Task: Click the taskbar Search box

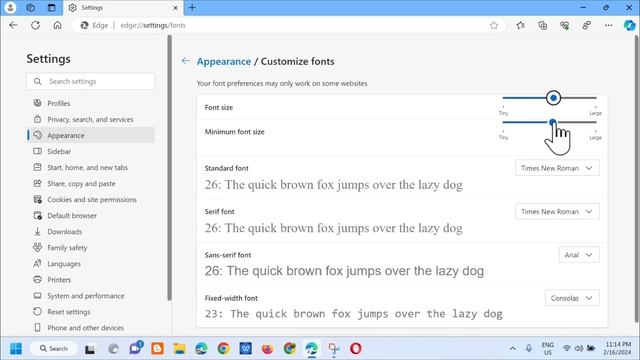Action: [x=53, y=349]
